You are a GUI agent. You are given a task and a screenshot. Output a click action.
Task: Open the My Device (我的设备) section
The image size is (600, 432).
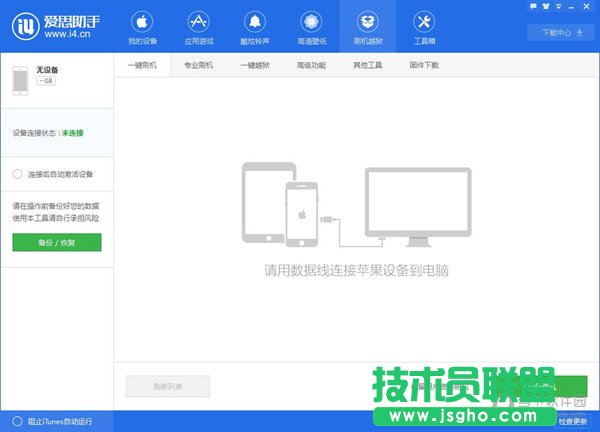(x=142, y=28)
